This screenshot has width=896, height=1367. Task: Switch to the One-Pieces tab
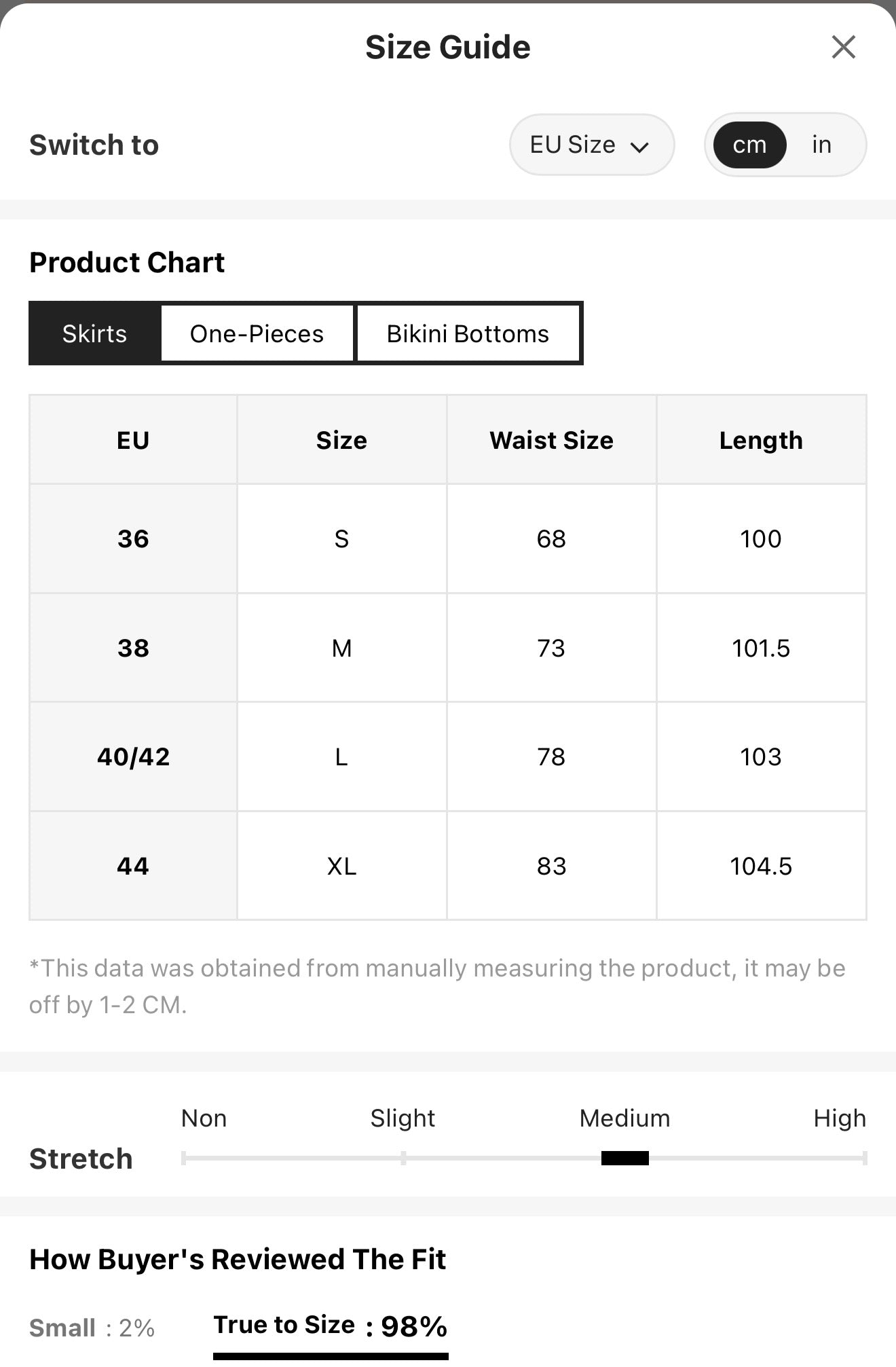point(257,333)
